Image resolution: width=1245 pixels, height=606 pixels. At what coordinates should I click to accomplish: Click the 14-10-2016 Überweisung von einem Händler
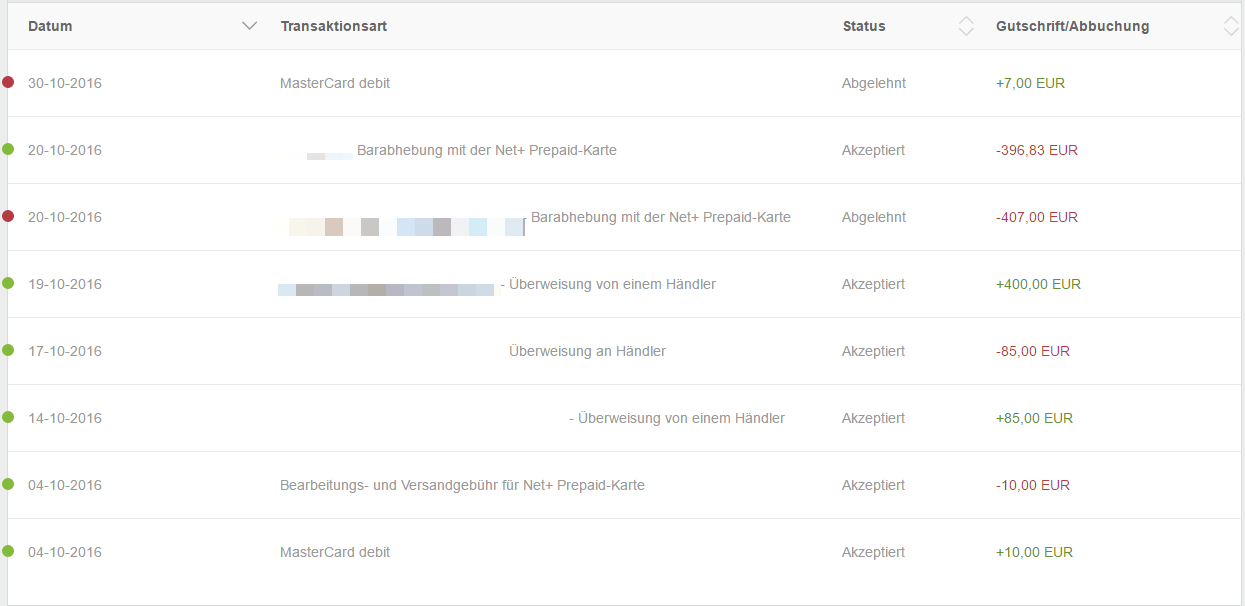click(x=680, y=418)
